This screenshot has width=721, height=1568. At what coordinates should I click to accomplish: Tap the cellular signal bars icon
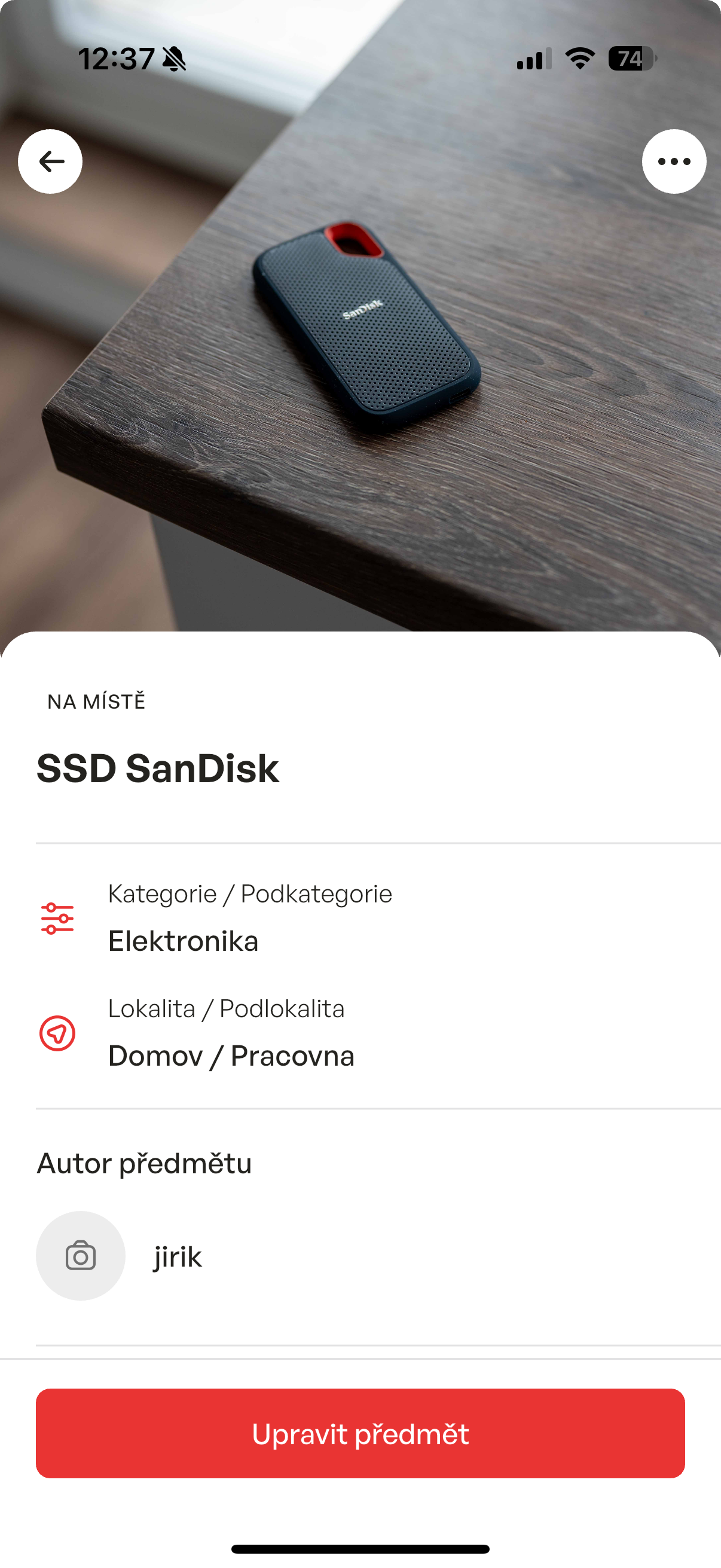click(534, 59)
